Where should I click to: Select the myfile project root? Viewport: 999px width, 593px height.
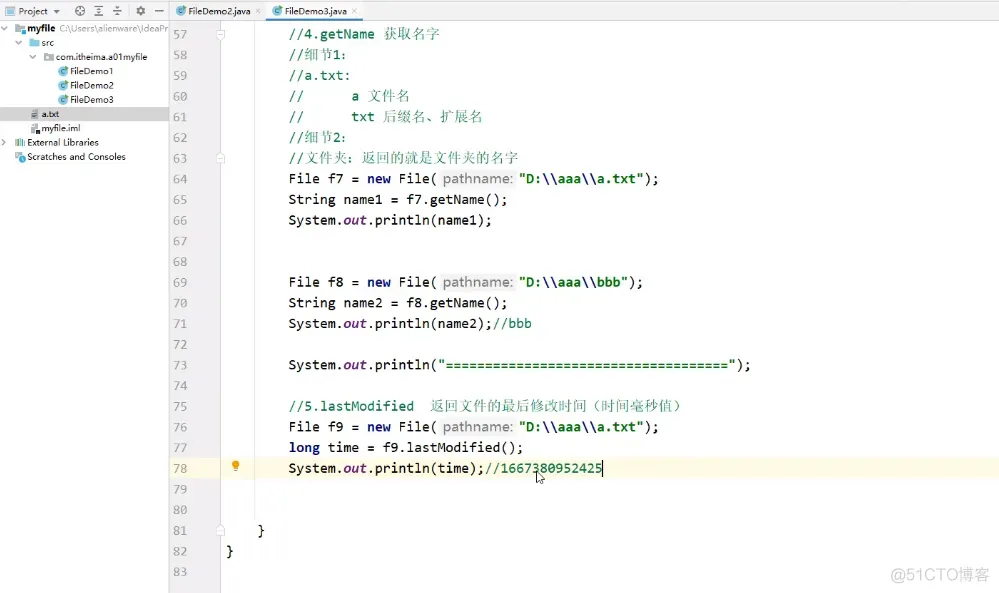point(41,28)
